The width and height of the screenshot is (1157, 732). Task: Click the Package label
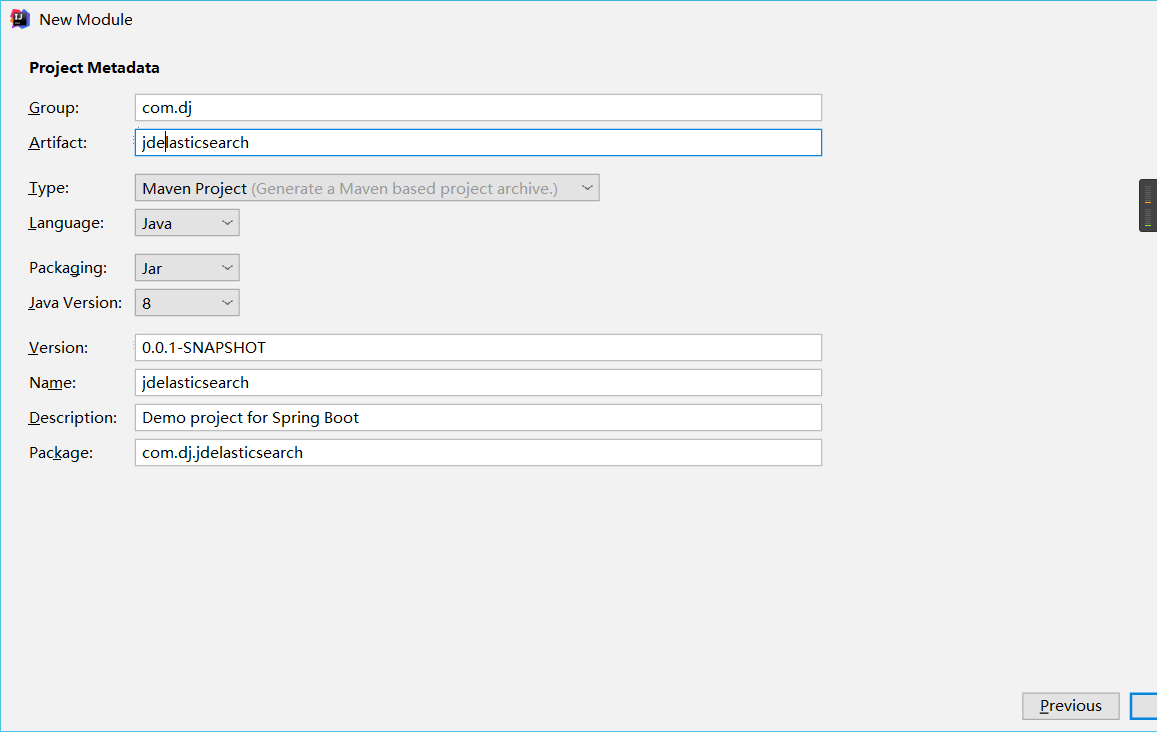(x=61, y=452)
